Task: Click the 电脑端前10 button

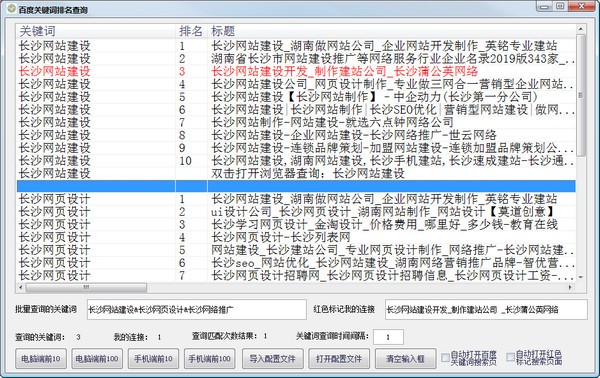Action: point(41,359)
